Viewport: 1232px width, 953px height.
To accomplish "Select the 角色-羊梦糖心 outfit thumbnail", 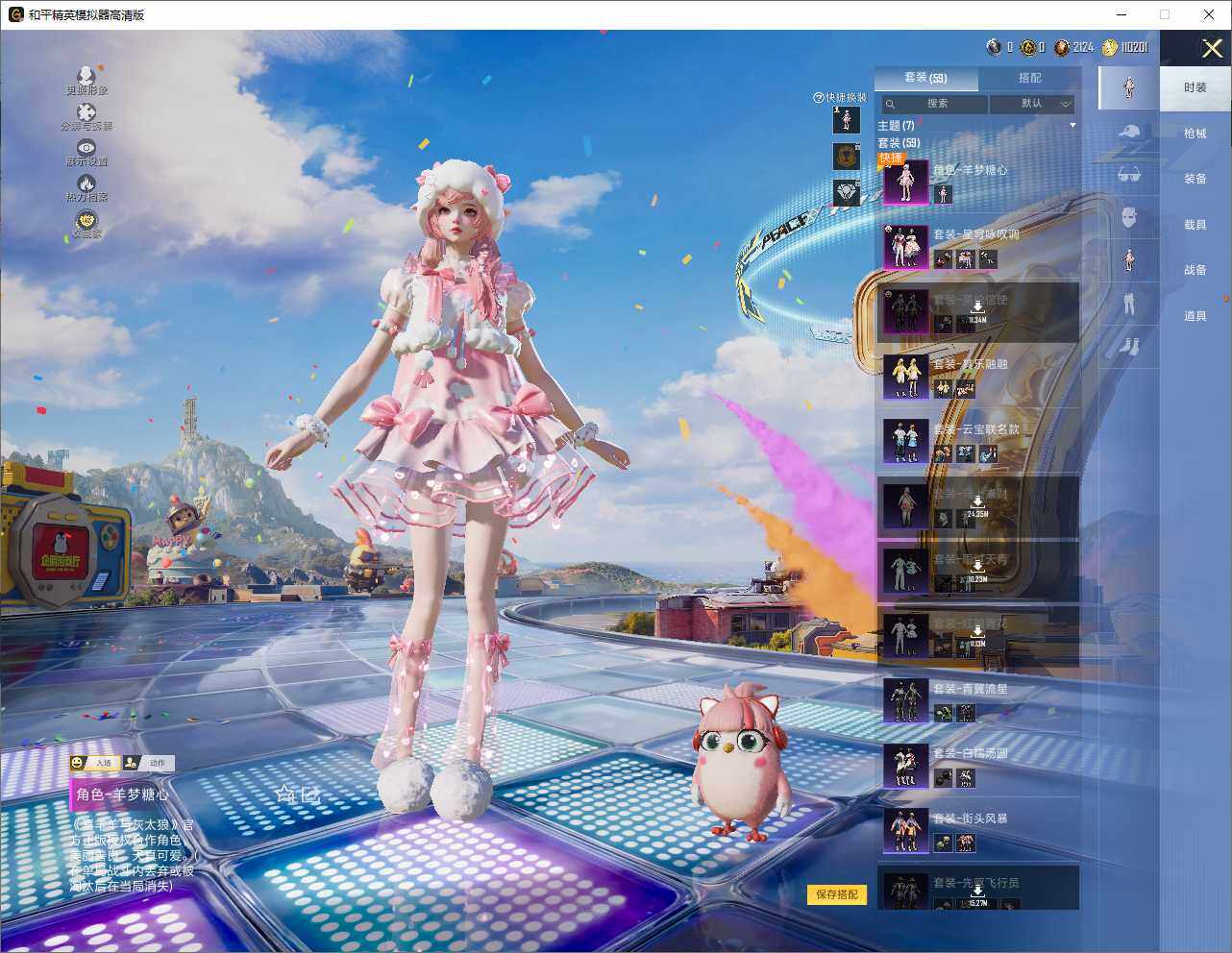I will click(905, 183).
